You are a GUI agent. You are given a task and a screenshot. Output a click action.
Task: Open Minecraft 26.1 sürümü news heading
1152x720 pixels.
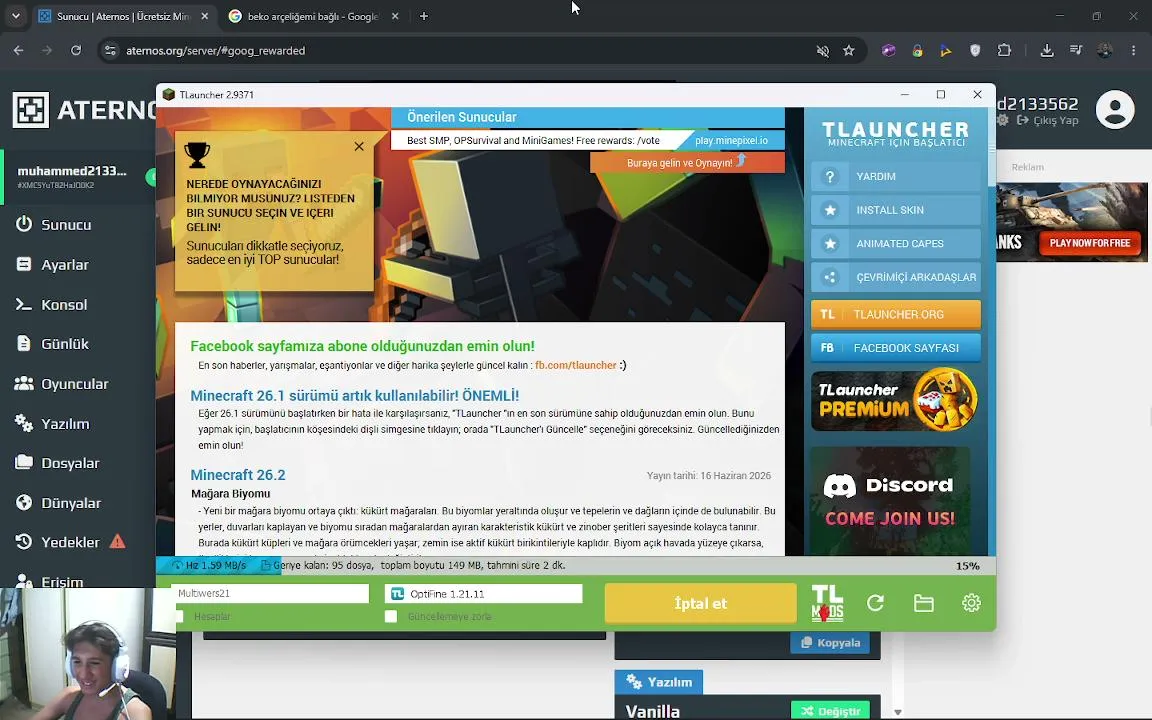[355, 395]
